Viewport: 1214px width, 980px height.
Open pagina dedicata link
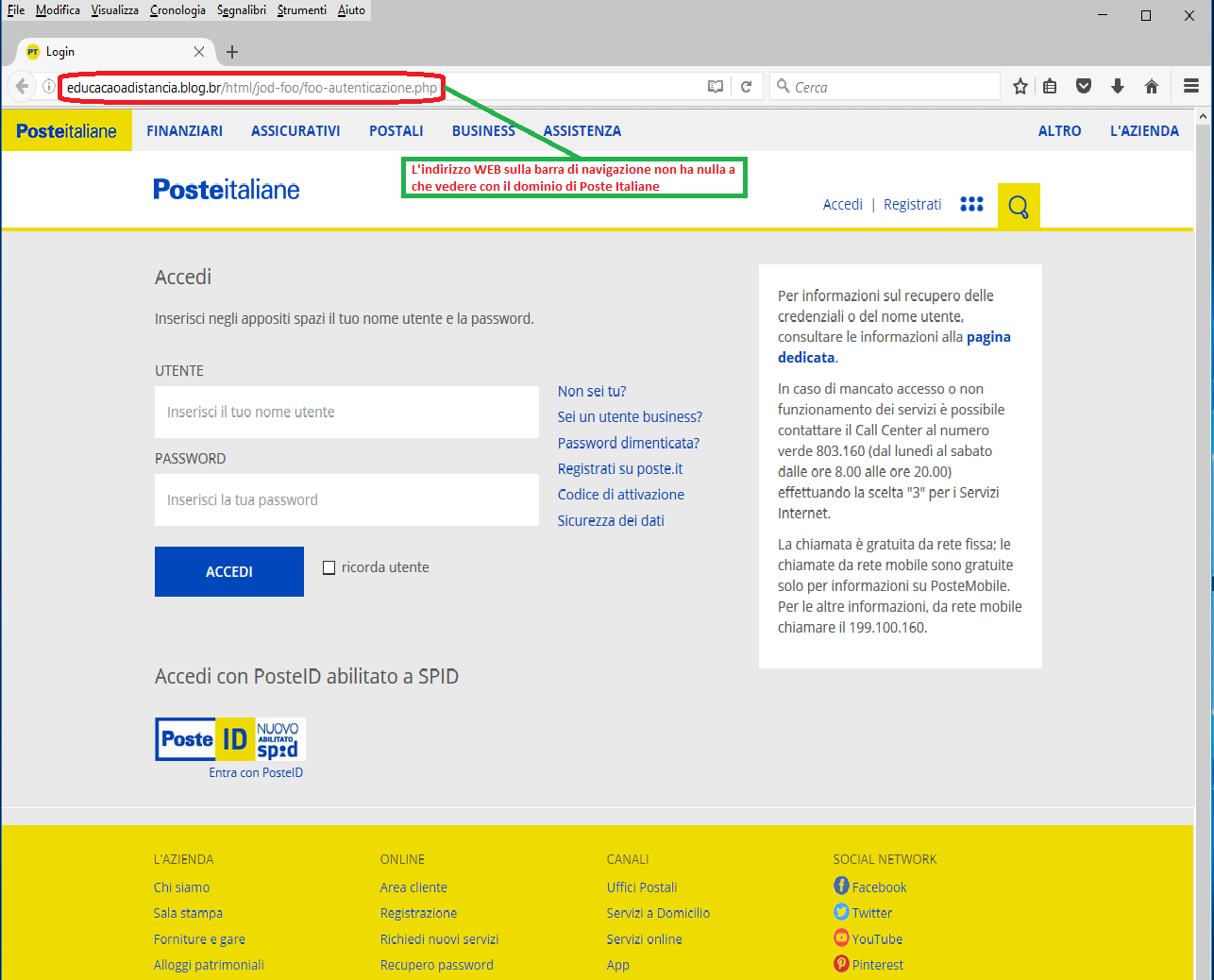[894, 346]
